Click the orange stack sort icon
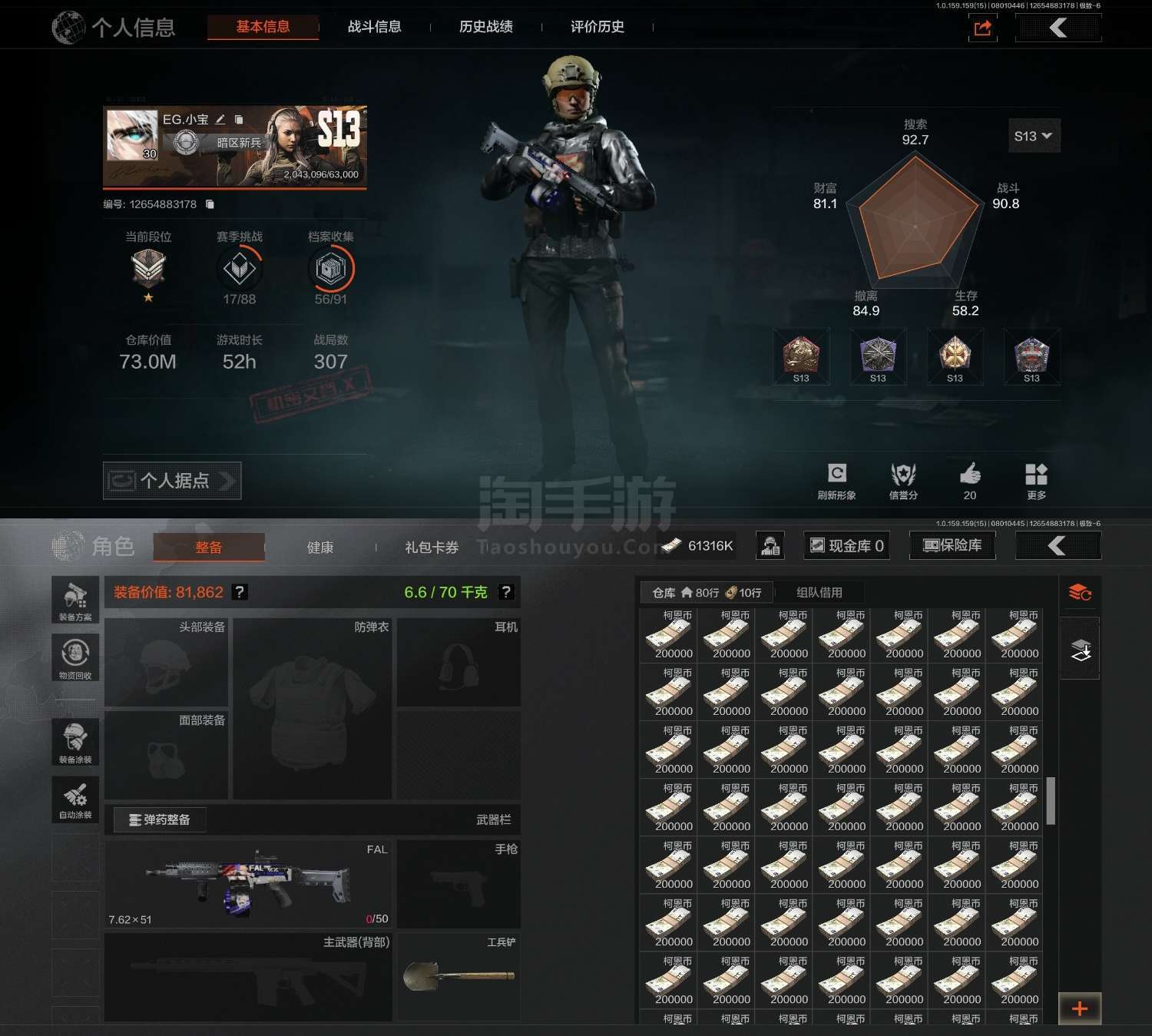The image size is (1152, 1036). (x=1080, y=593)
